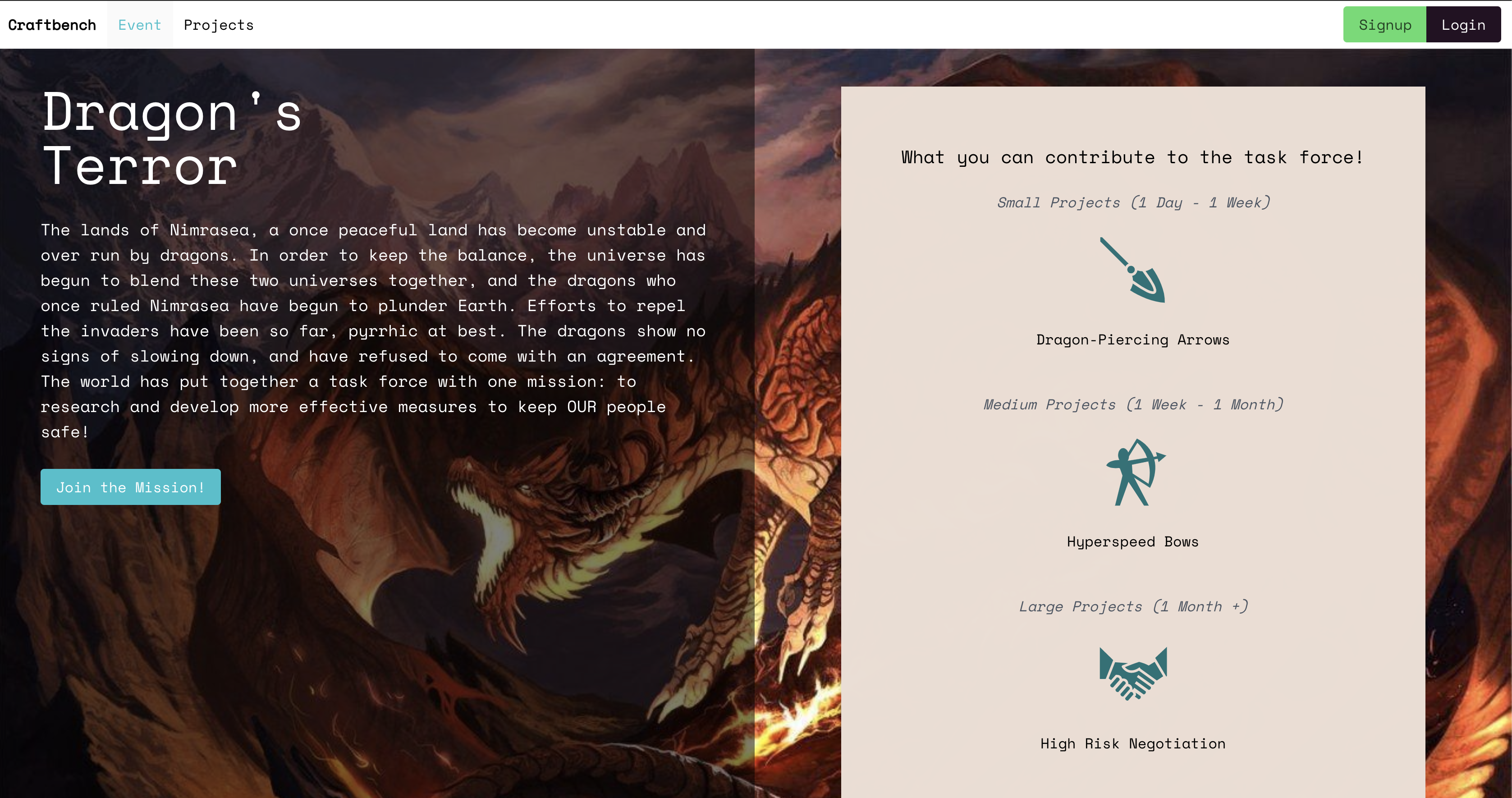The width and height of the screenshot is (1512, 798).
Task: Click the Small Projects (1 Day - 1 Week) heading
Action: [x=1133, y=202]
